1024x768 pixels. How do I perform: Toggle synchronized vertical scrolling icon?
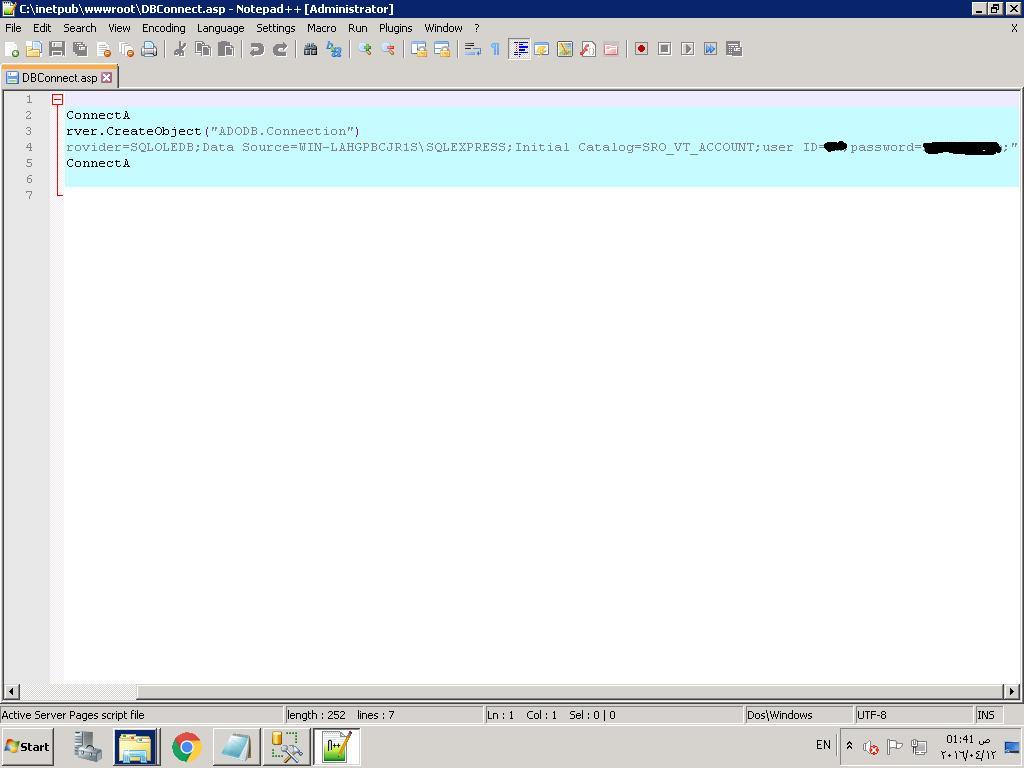pyautogui.click(x=419, y=49)
